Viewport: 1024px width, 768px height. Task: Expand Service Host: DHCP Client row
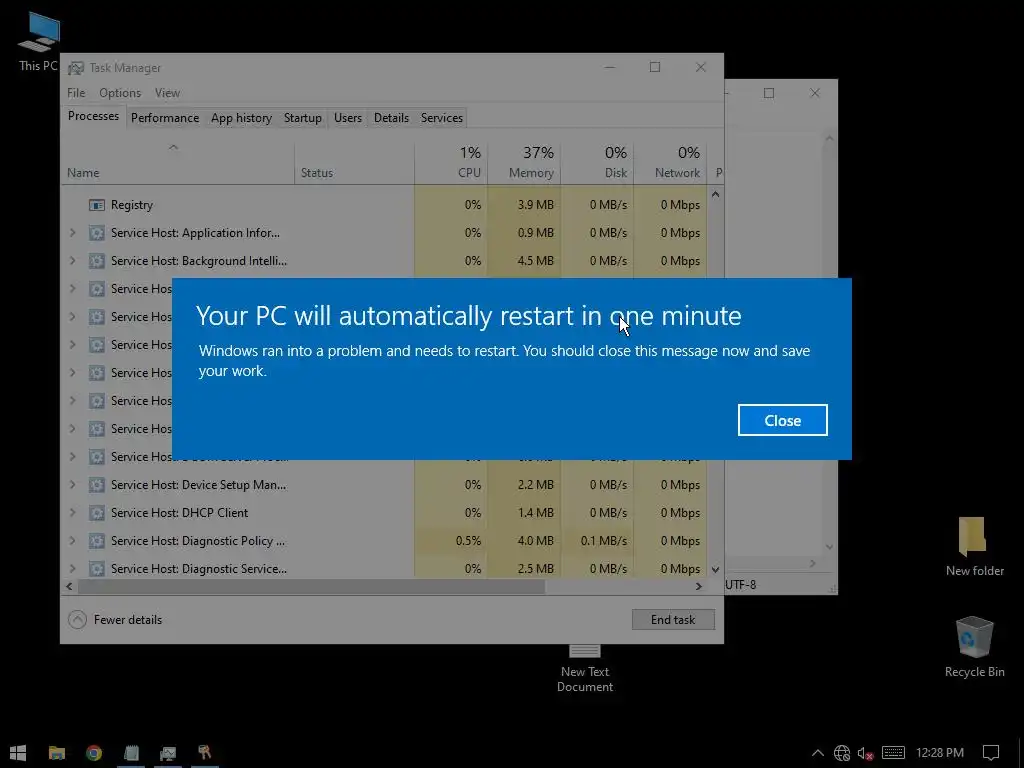(x=72, y=513)
